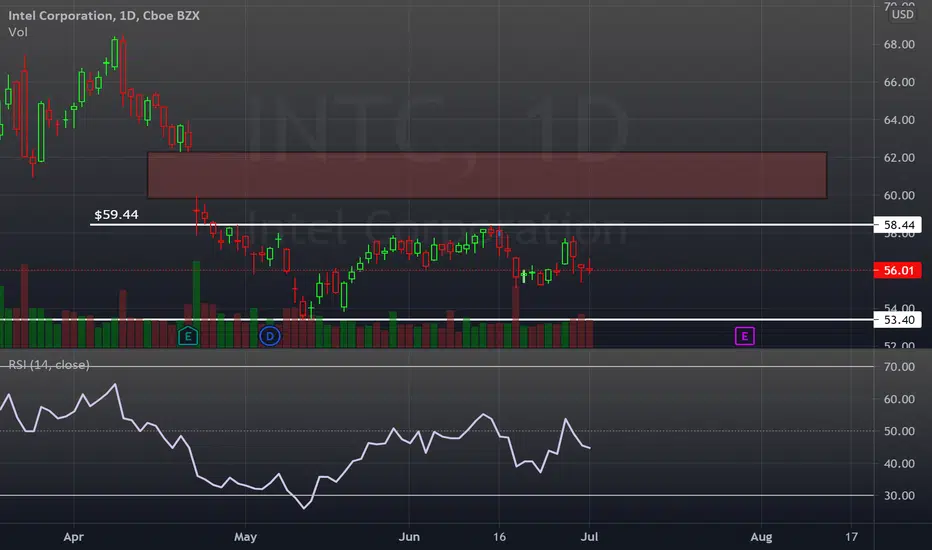The width and height of the screenshot is (932, 550).
Task: Click the 60.00 price scale label
Action: (x=899, y=195)
